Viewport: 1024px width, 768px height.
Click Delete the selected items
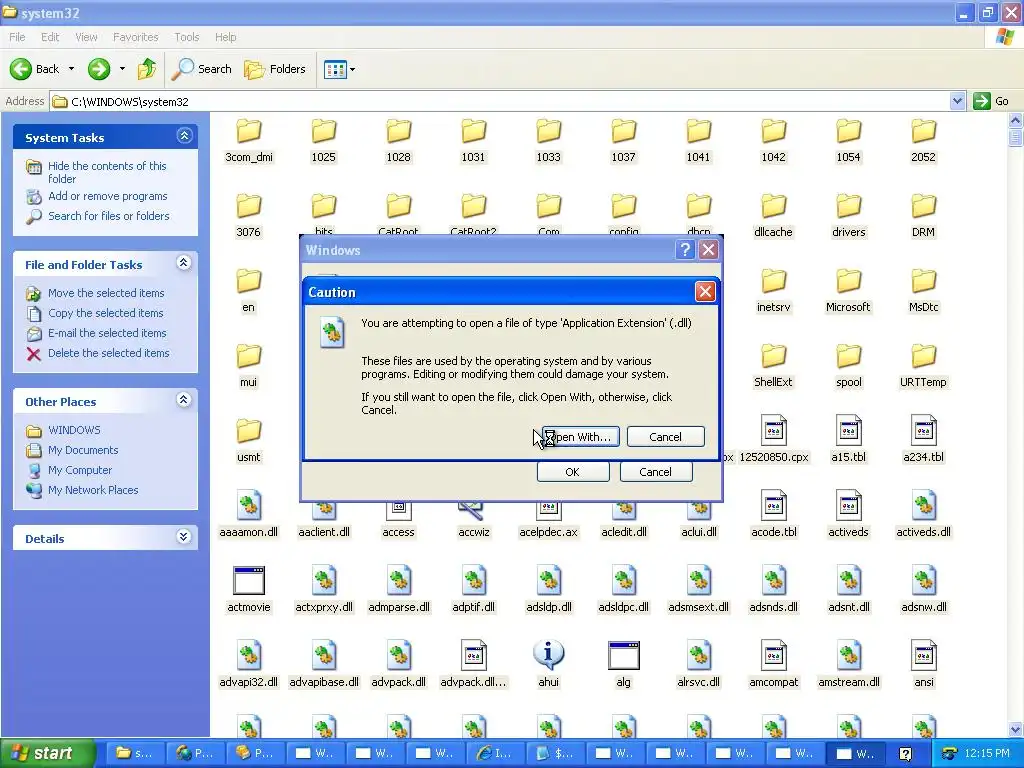pos(108,353)
